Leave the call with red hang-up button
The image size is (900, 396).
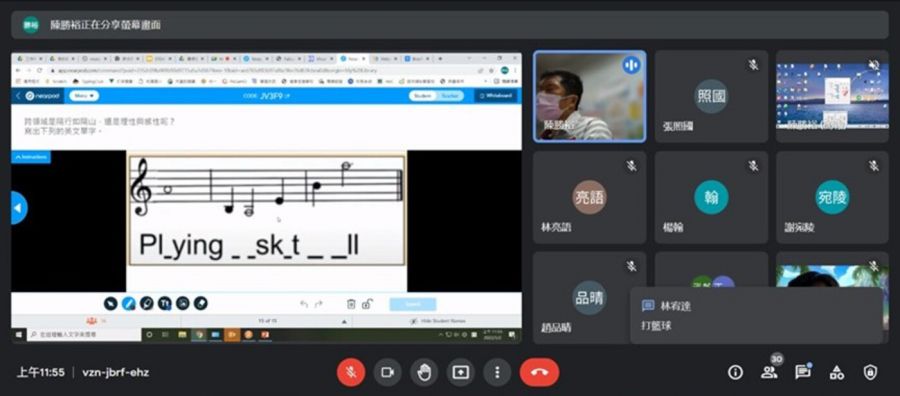539,372
